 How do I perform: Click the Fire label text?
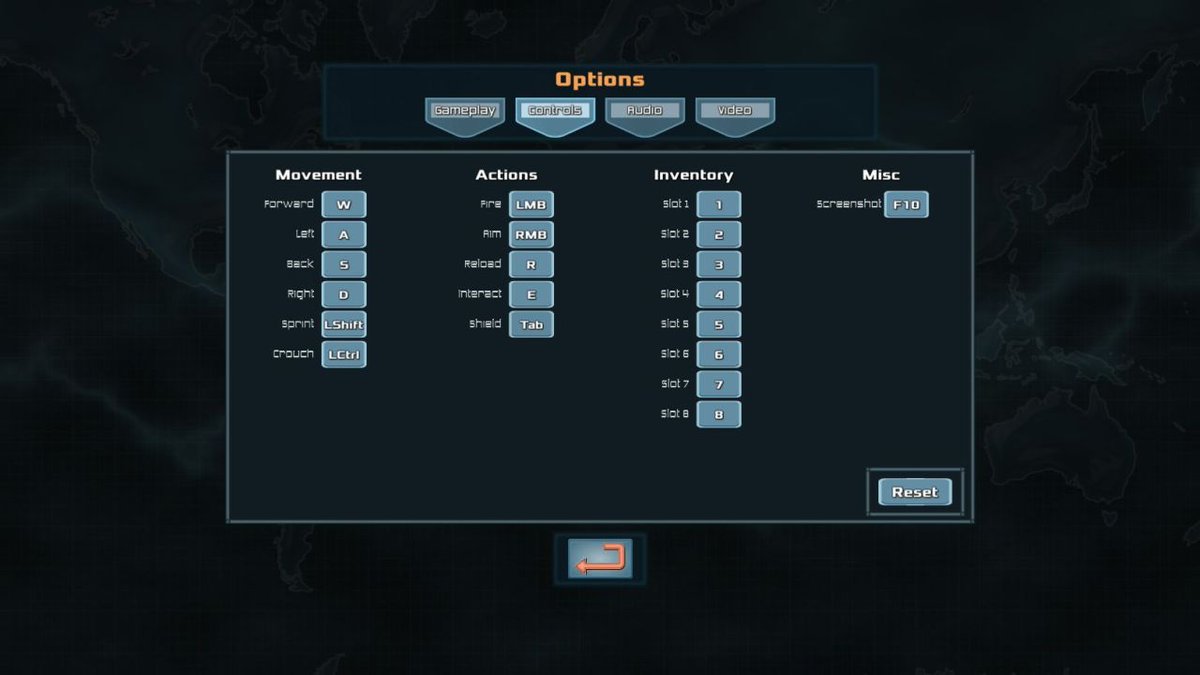pos(491,204)
